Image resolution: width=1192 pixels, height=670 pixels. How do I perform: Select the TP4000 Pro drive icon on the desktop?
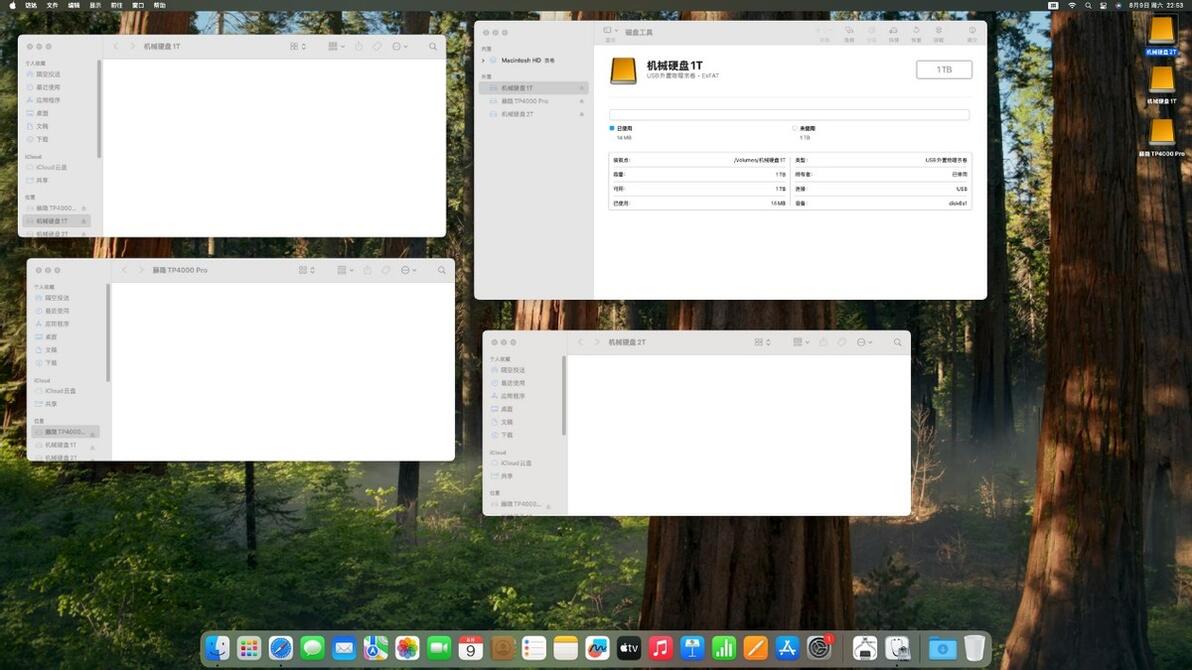[x=1162, y=135]
